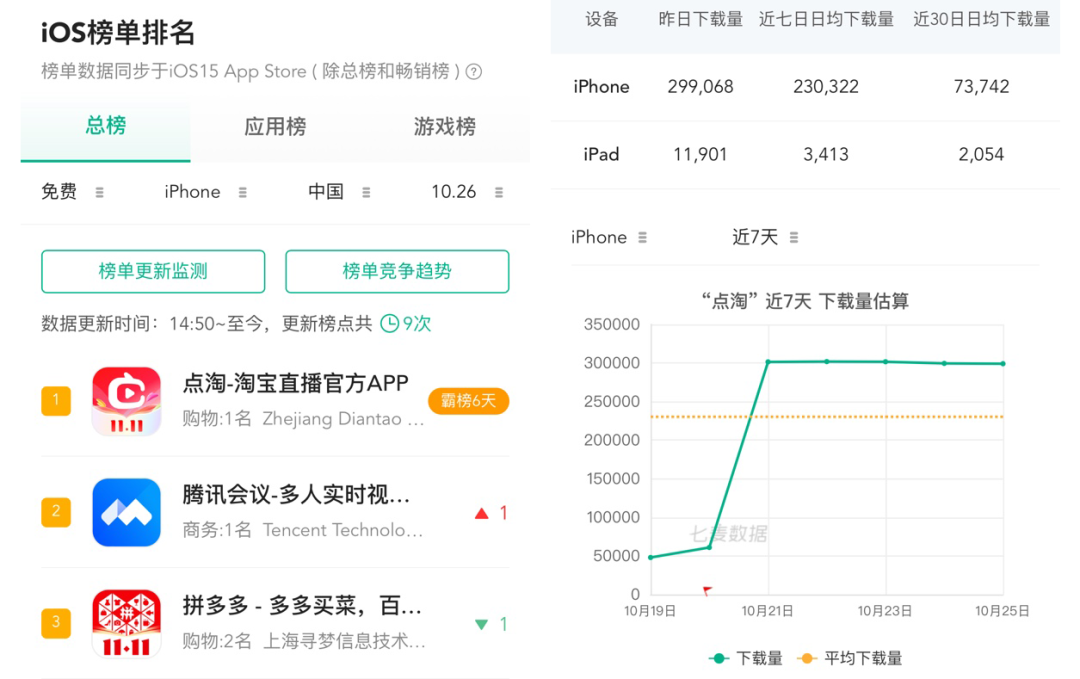Switch to the 游戏榜 tab
Screen dimensions: 1080x679
[445, 127]
